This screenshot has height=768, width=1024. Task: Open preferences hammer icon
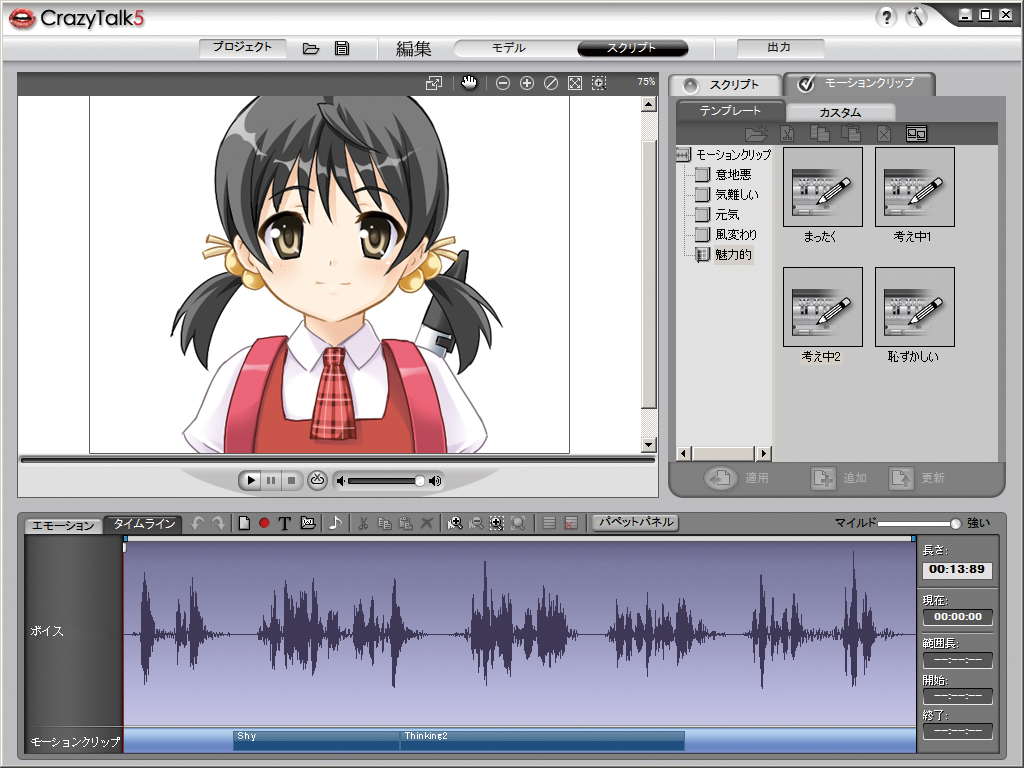pyautogui.click(x=916, y=17)
